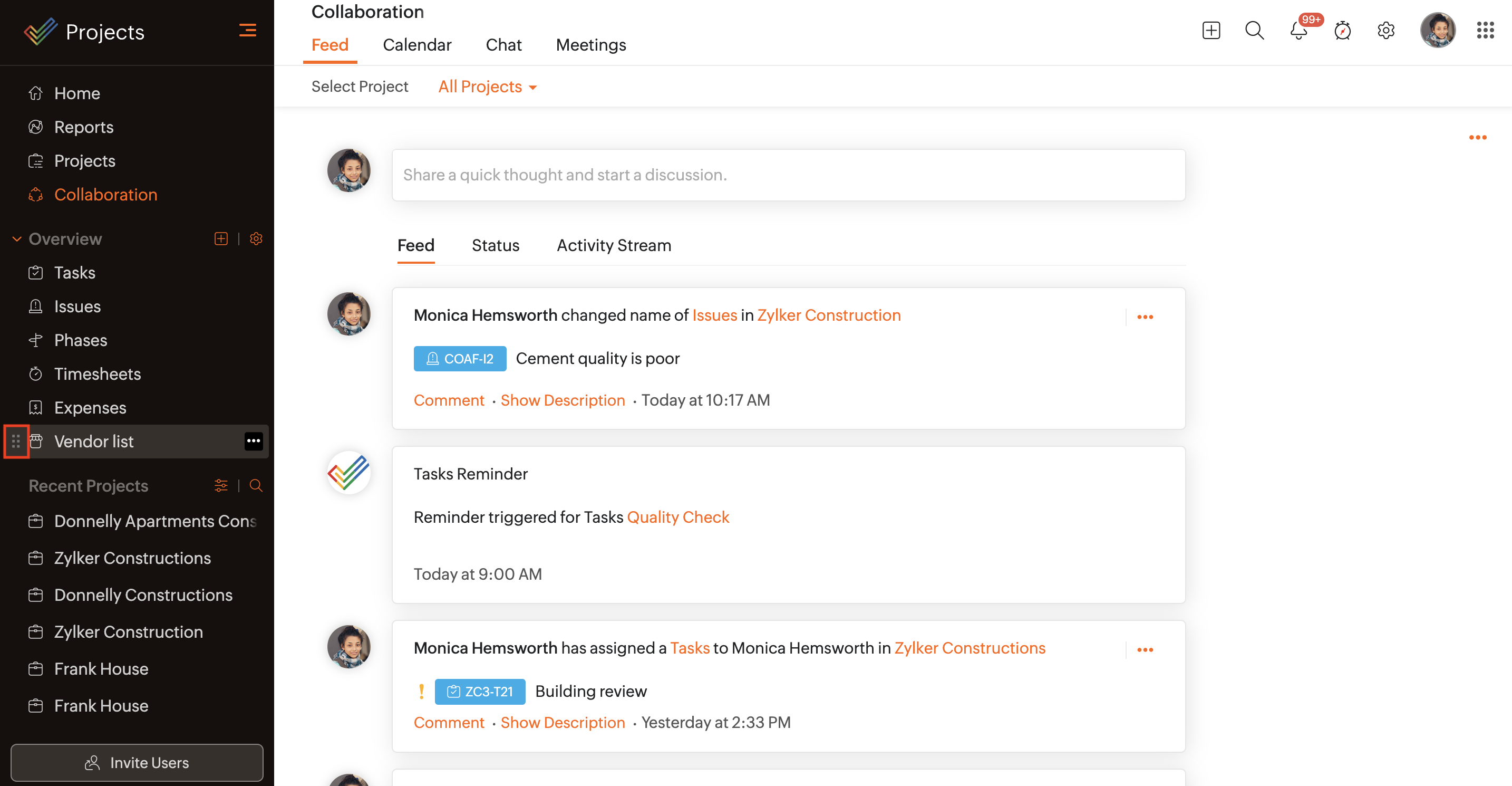This screenshot has width=1512, height=786.
Task: Grab the Vendor list drag handle
Action: tap(16, 440)
